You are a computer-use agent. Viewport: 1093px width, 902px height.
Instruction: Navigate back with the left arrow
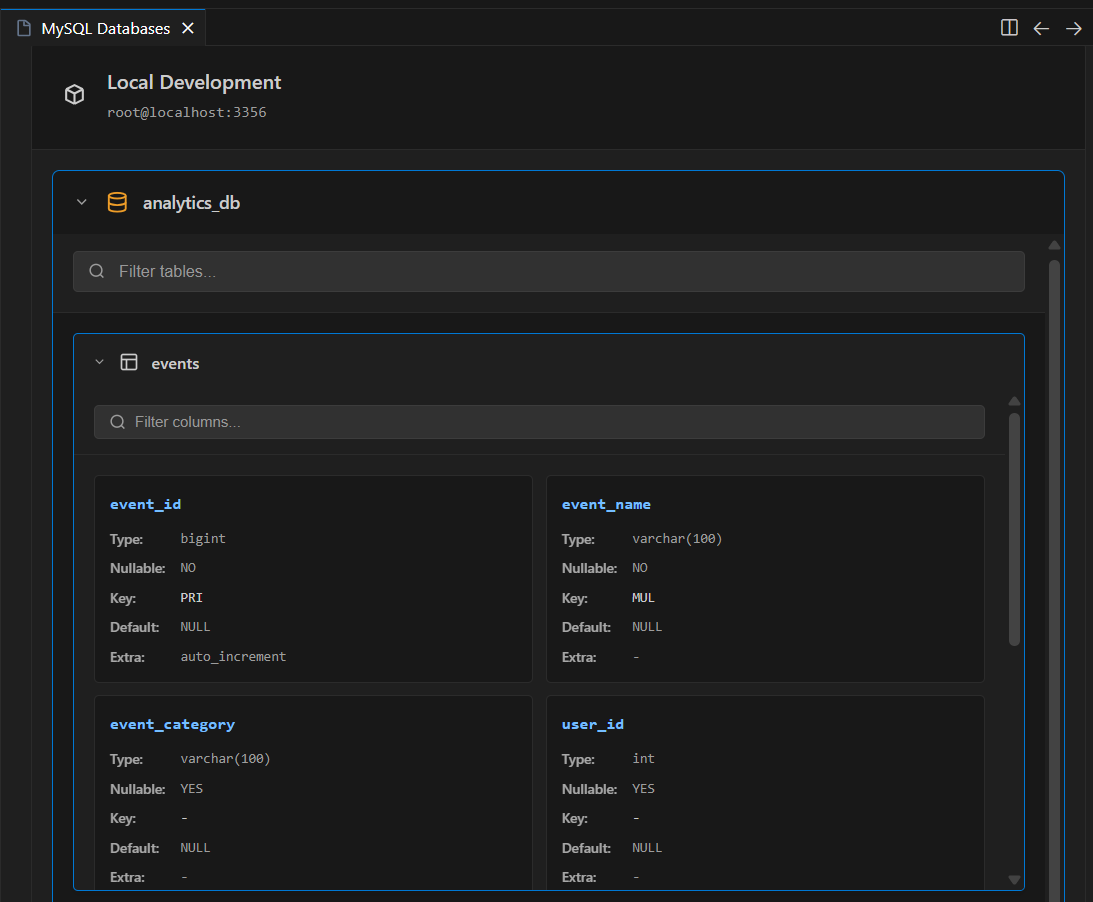tap(1041, 29)
